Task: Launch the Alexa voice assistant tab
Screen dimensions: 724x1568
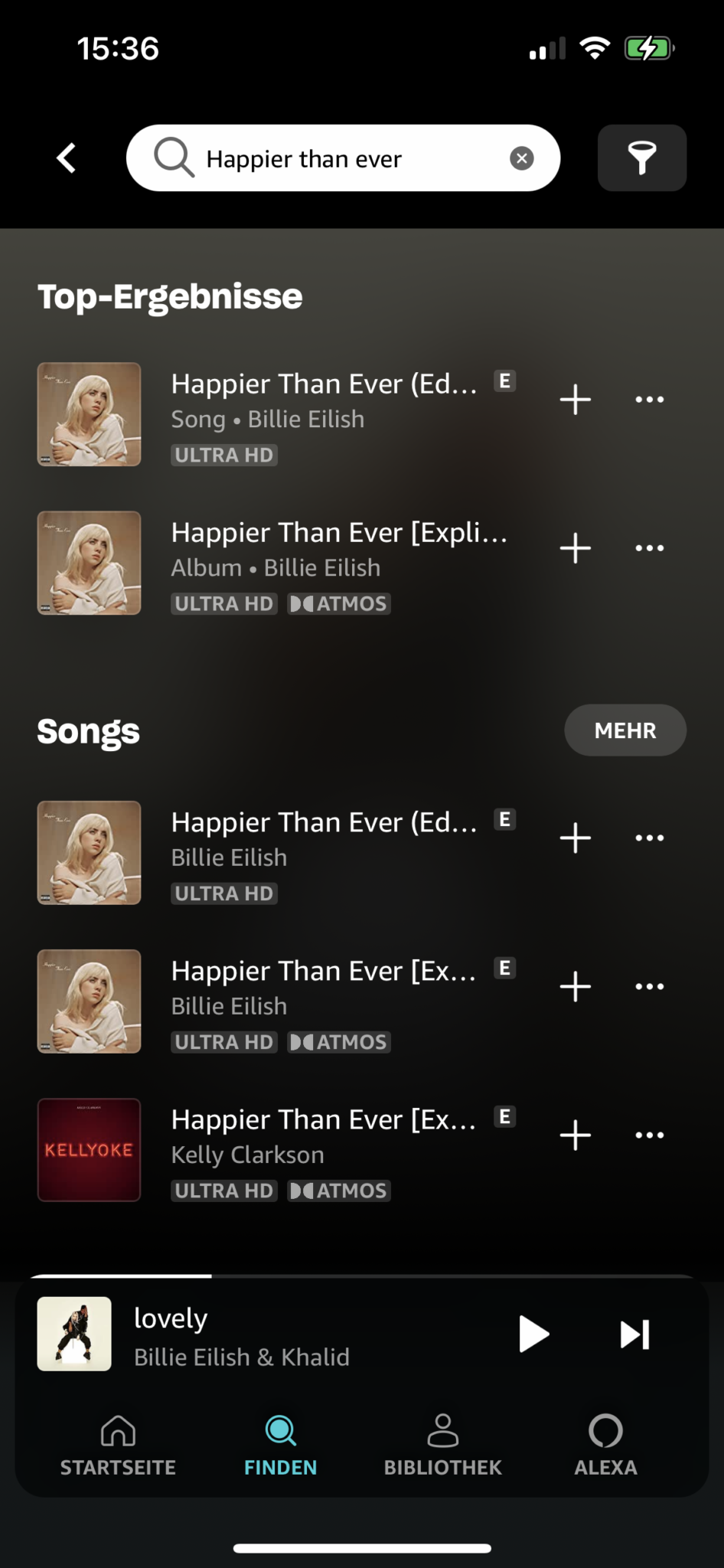Action: point(605,1445)
